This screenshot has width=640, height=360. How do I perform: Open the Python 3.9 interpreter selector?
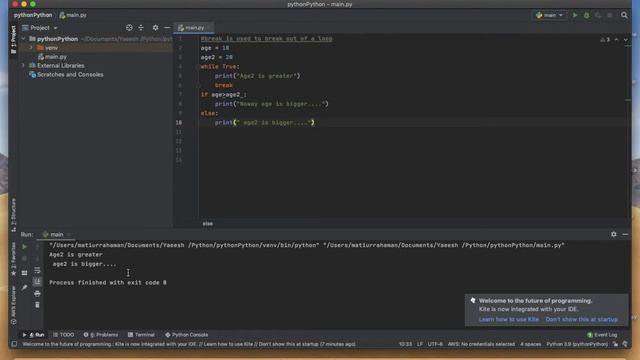tap(577, 344)
